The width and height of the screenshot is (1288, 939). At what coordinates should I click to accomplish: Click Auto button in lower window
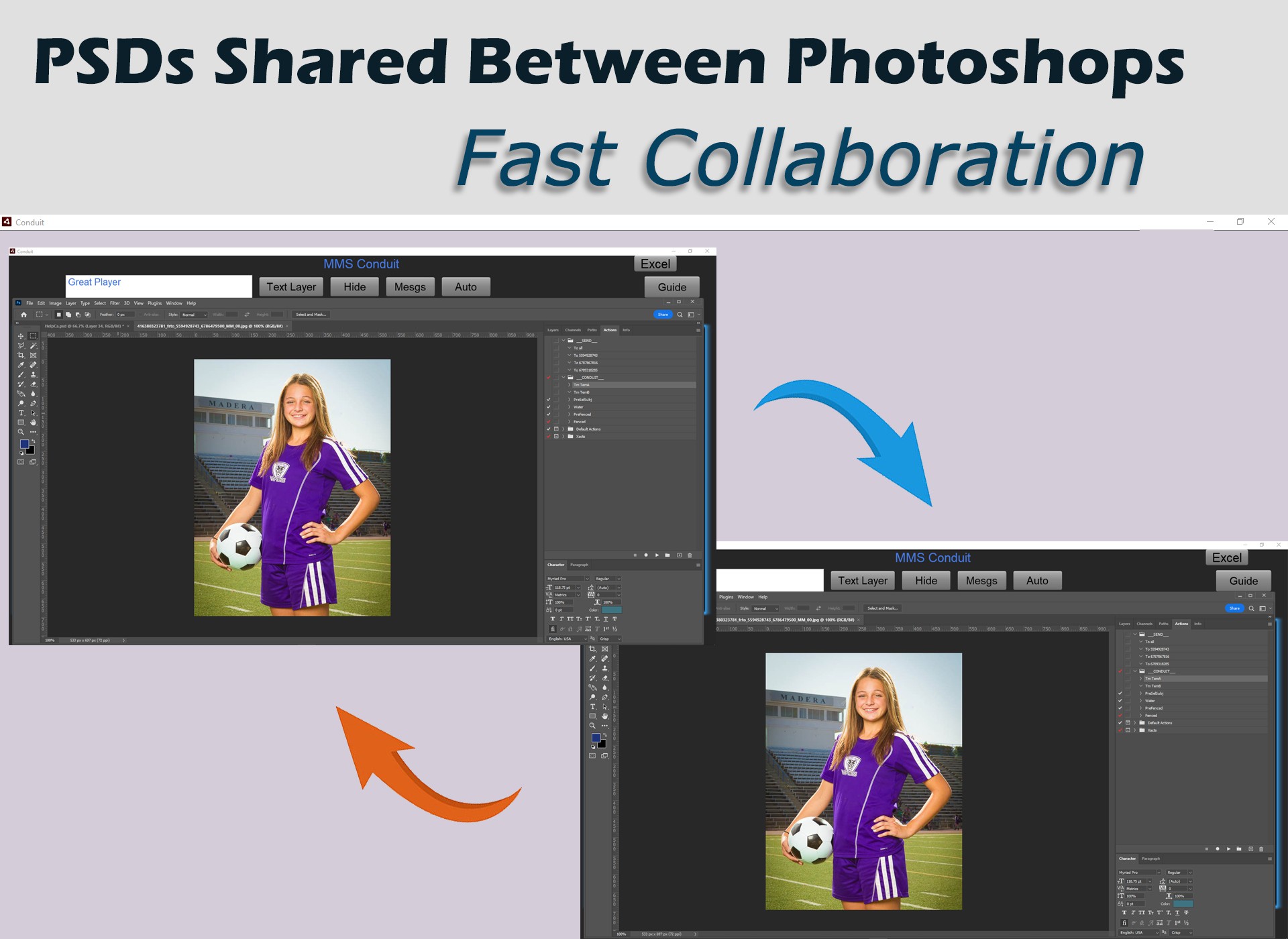(1037, 581)
